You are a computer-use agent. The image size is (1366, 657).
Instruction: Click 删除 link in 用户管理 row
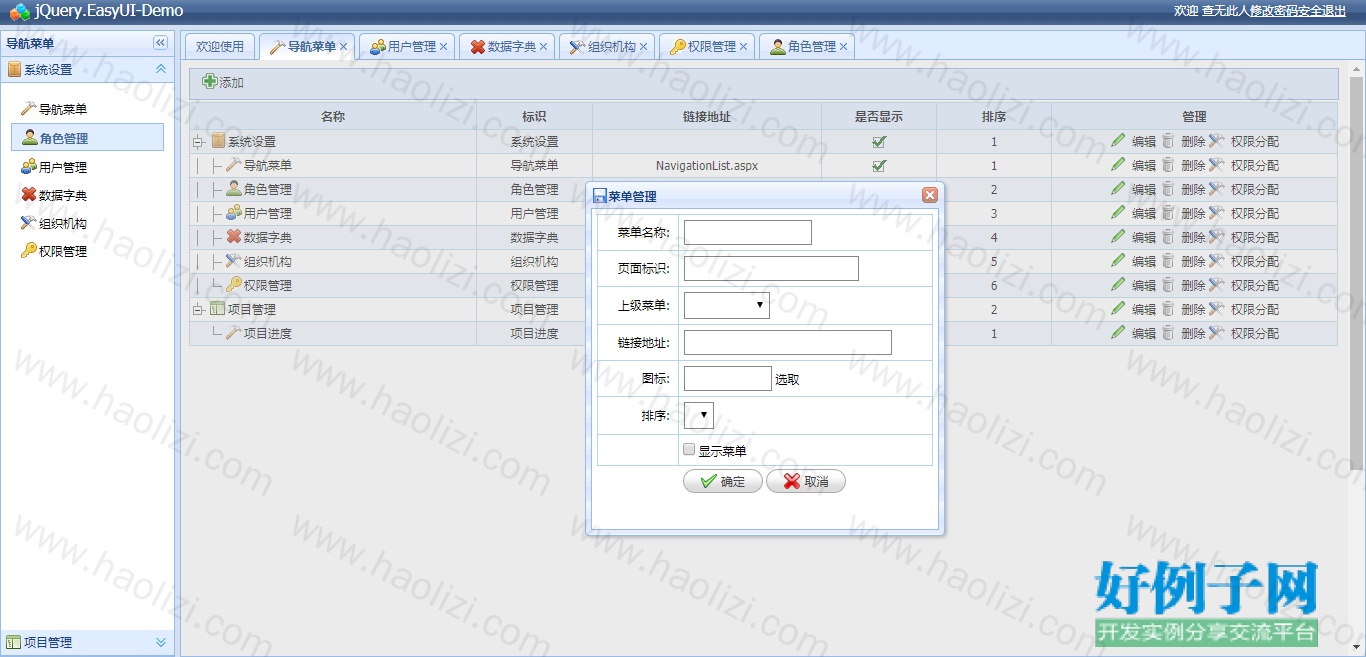point(1193,213)
